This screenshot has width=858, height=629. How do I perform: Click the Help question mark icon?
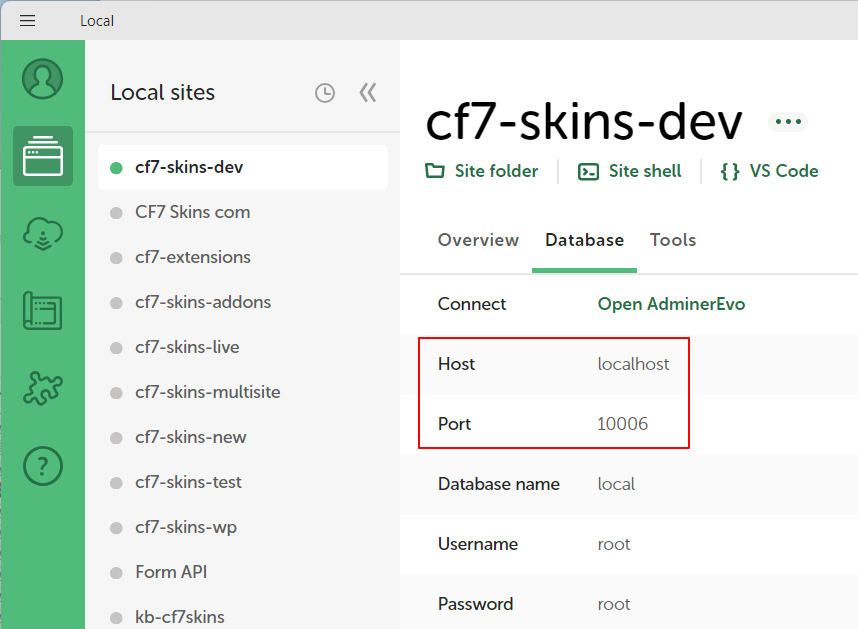(43, 465)
